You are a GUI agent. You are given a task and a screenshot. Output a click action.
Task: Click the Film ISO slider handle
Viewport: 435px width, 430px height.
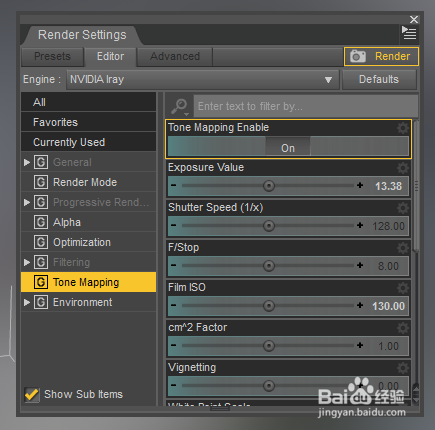point(269,306)
